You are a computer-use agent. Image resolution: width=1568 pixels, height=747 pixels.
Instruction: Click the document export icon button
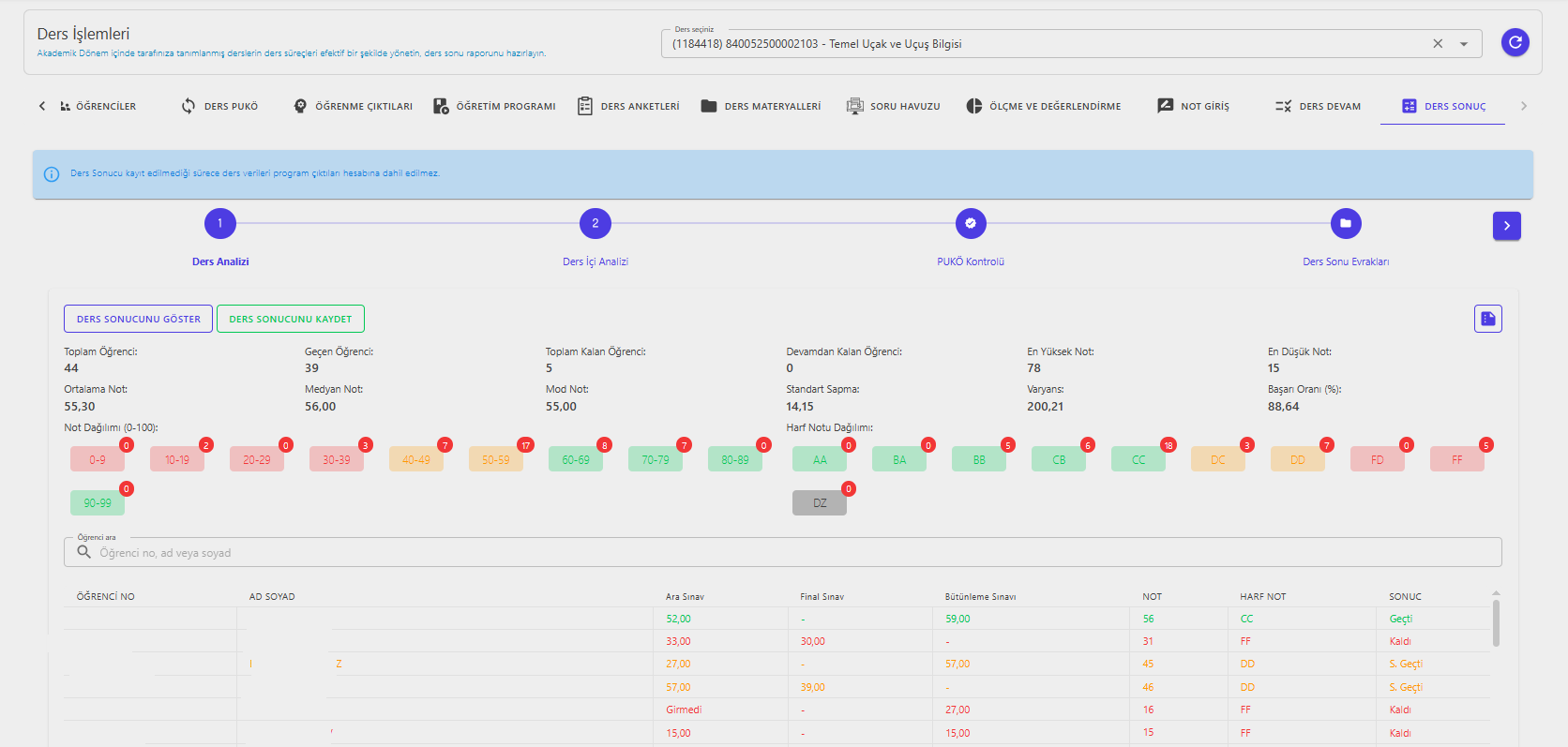click(1488, 319)
